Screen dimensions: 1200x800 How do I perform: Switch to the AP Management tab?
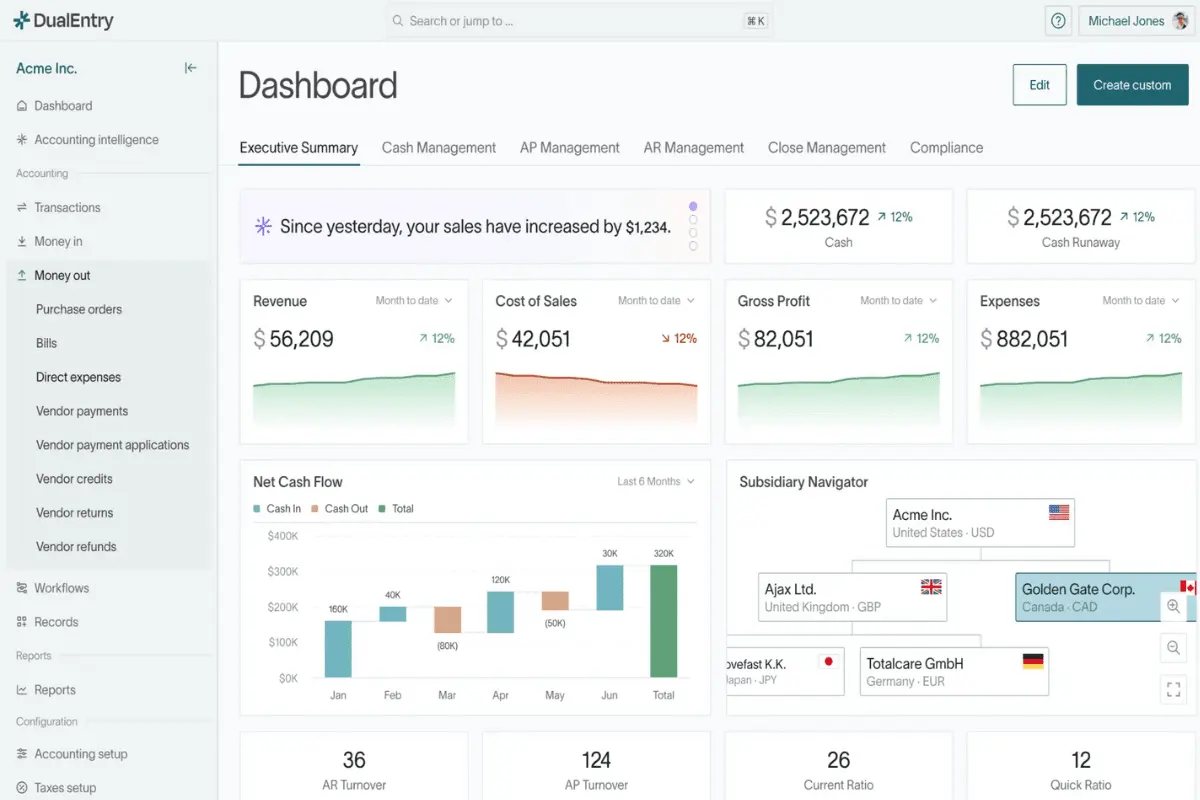pos(570,148)
